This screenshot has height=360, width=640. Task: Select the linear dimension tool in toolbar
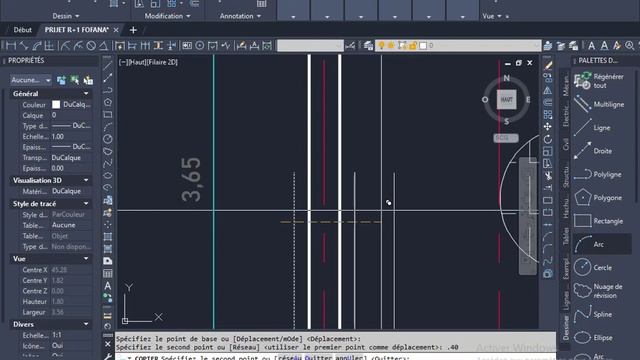point(11,46)
